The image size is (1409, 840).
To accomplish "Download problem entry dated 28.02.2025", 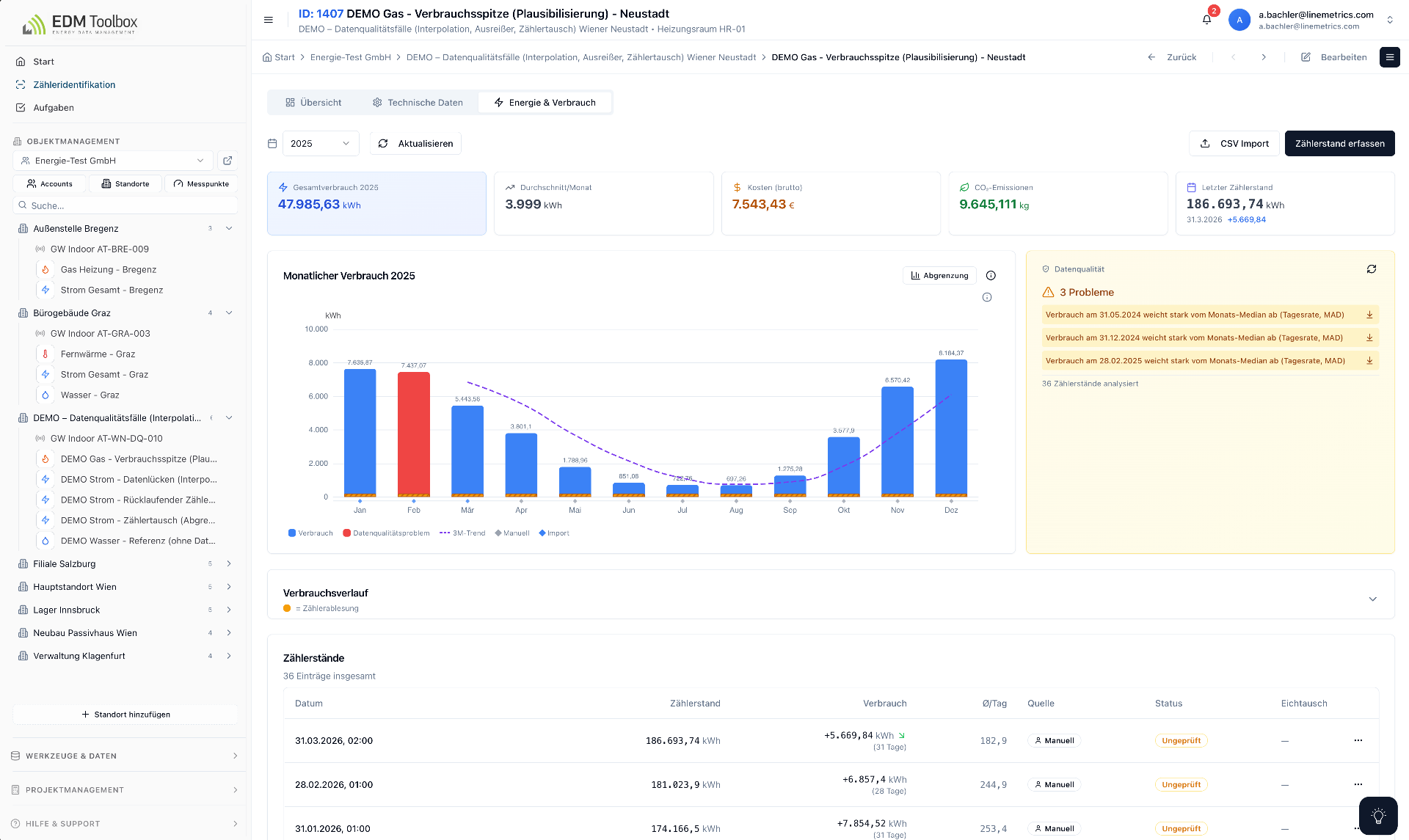I will 1369,360.
